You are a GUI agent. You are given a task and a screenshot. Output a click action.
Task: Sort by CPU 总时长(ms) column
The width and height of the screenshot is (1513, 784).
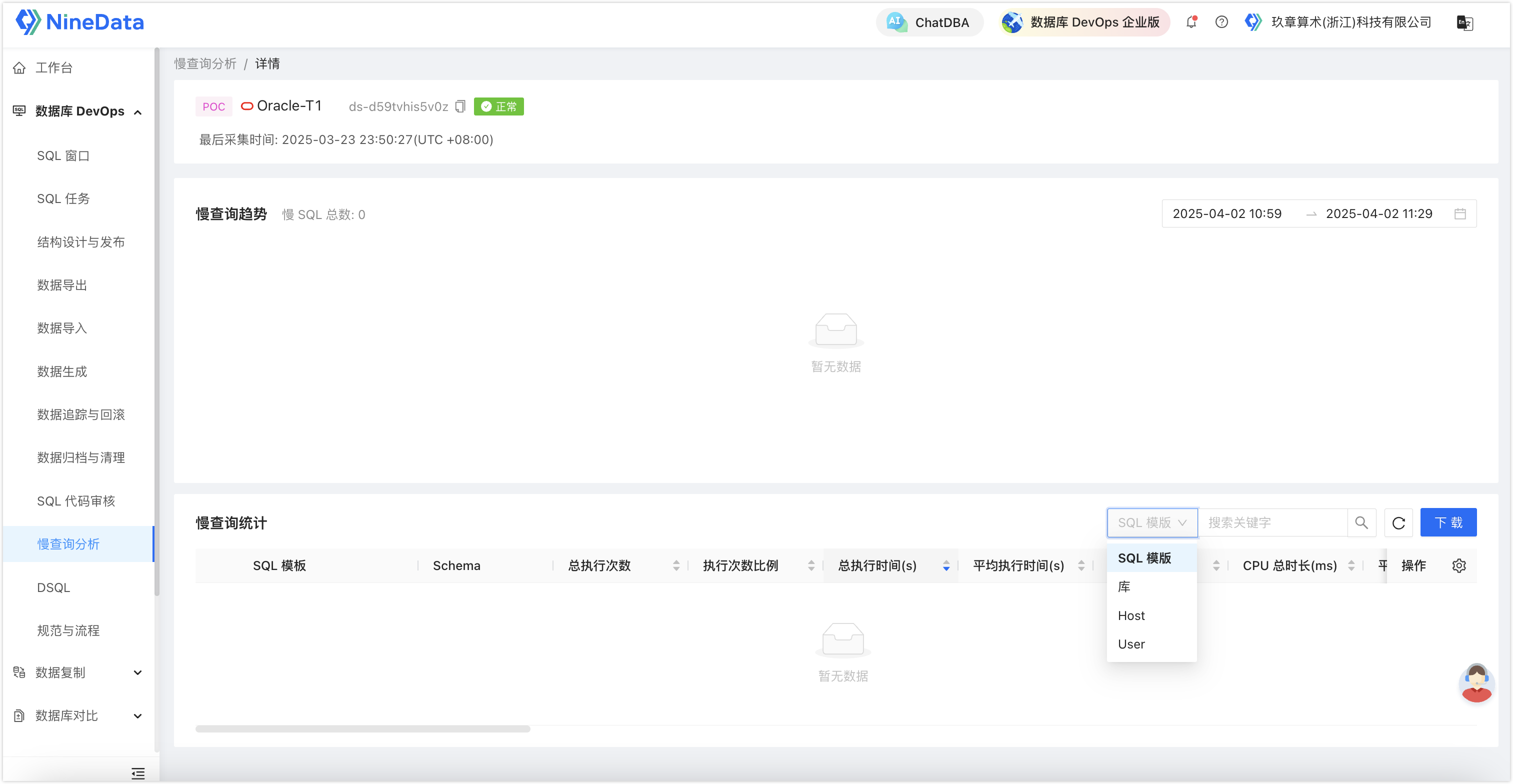tap(1351, 565)
